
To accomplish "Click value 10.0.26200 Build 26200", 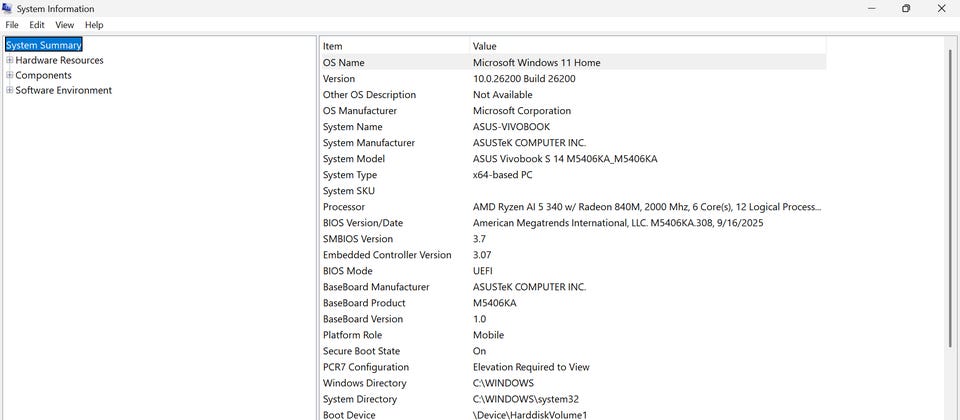I will [x=524, y=78].
